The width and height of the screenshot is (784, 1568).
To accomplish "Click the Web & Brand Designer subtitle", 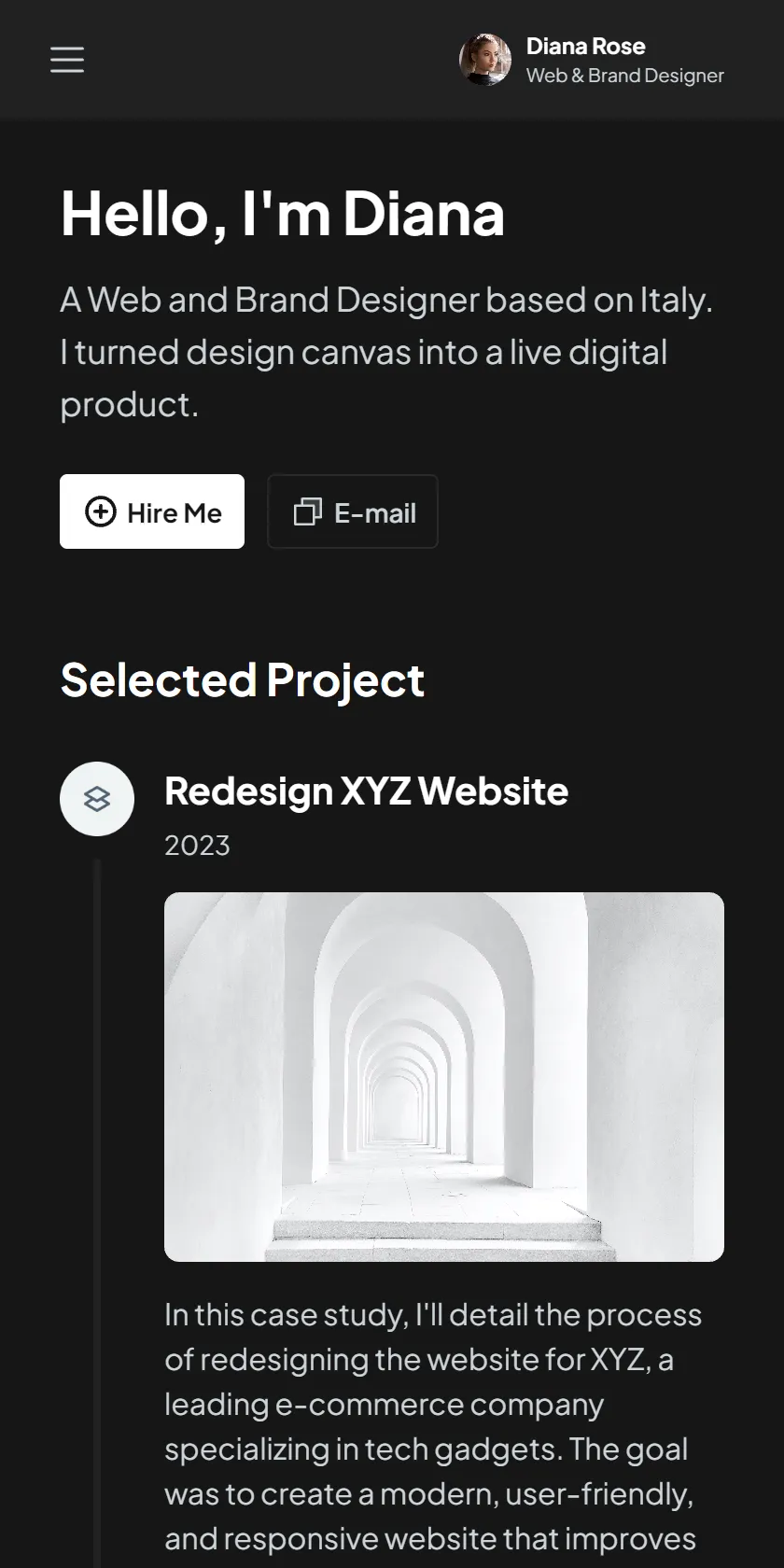I will click(625, 76).
